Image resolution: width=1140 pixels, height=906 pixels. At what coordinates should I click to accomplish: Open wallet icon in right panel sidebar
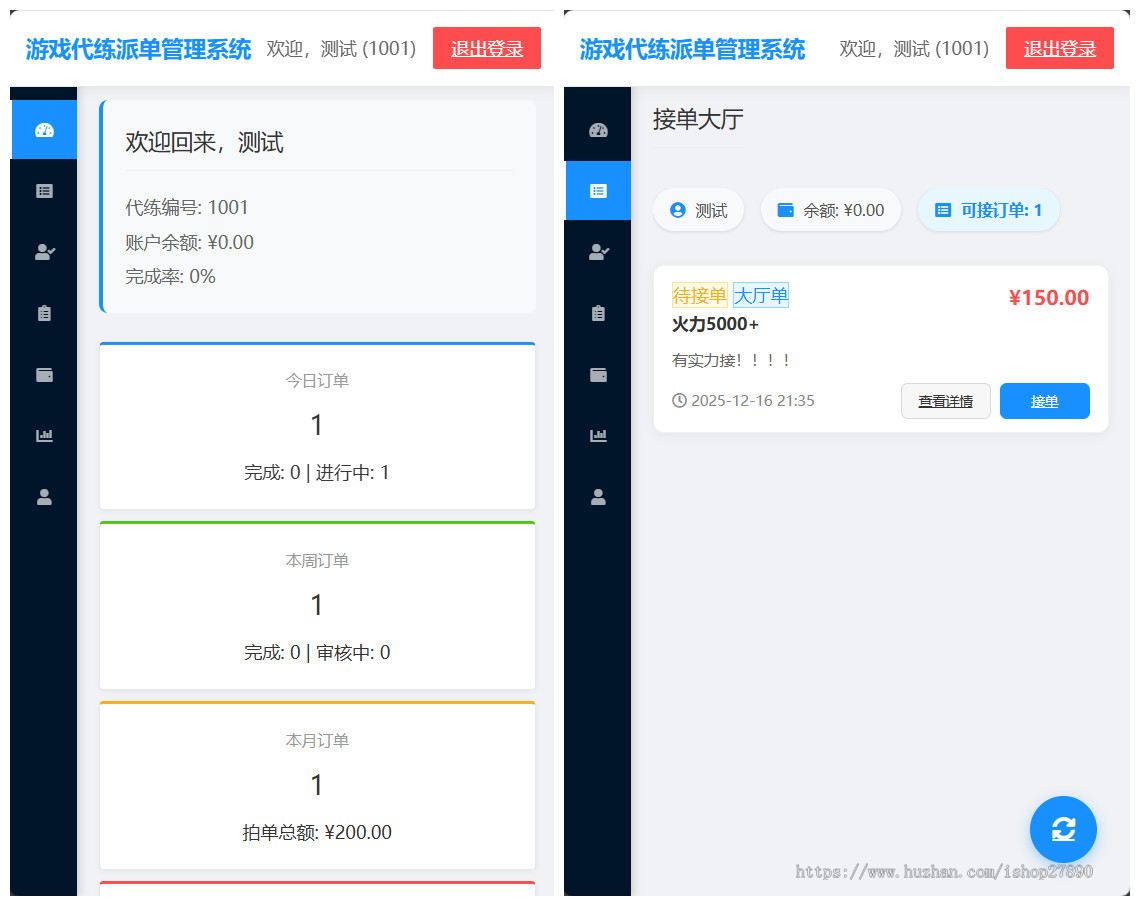point(598,375)
